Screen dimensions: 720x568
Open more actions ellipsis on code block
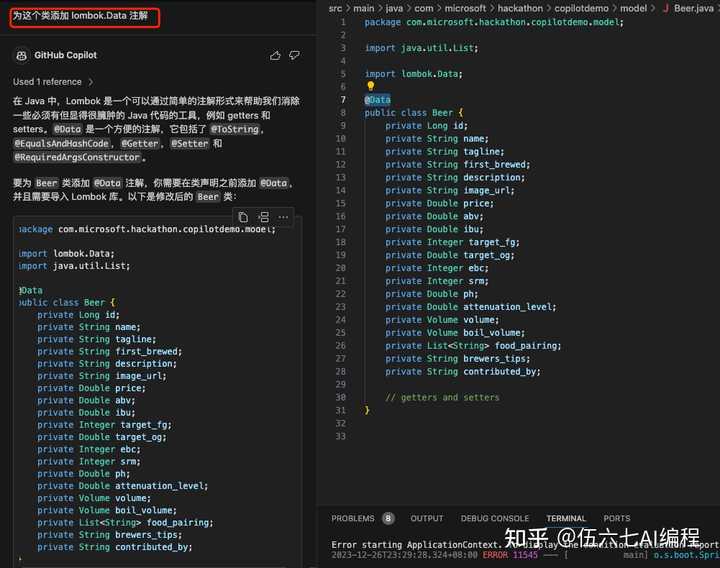click(283, 217)
